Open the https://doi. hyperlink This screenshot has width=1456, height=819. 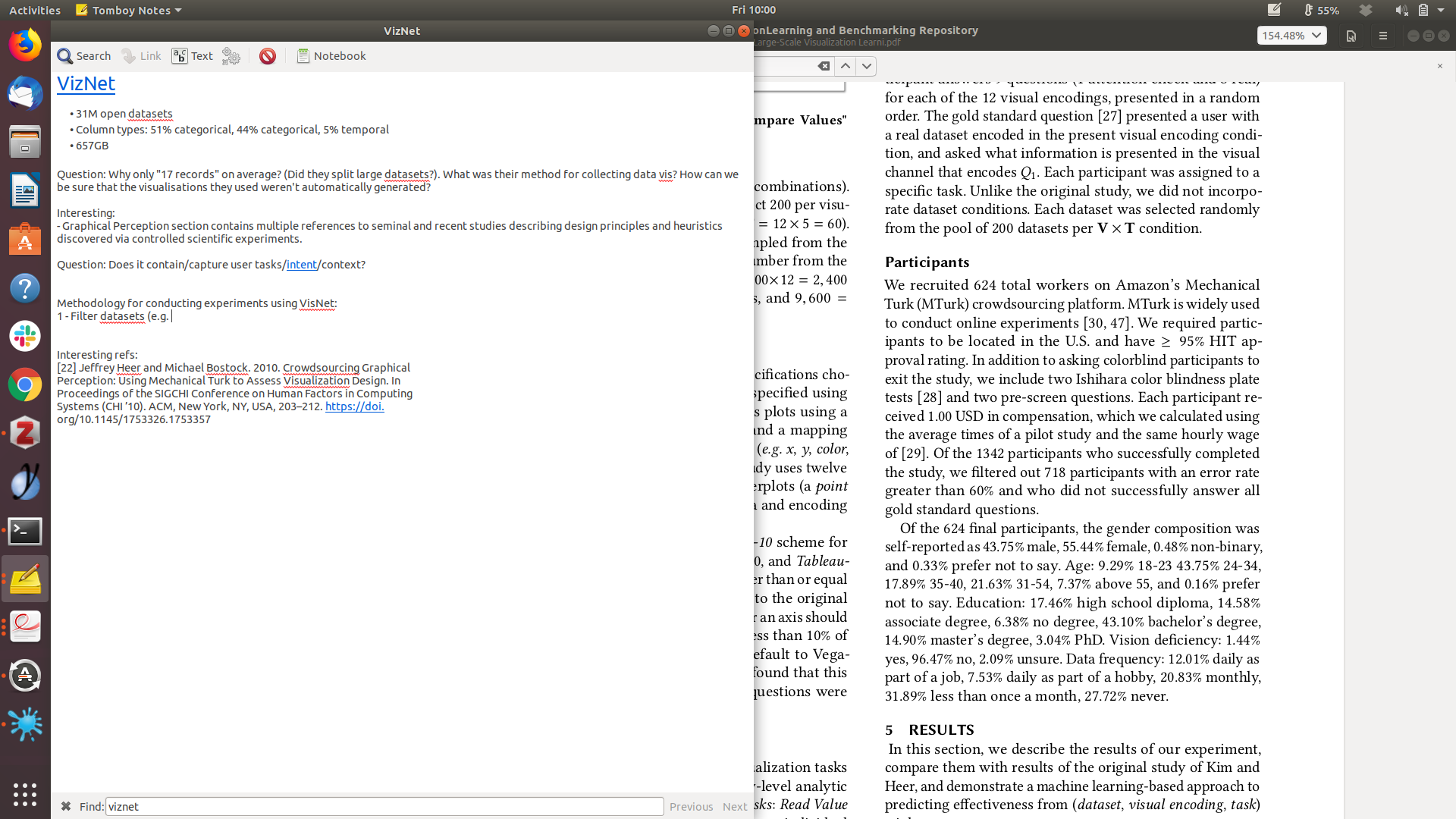(354, 406)
